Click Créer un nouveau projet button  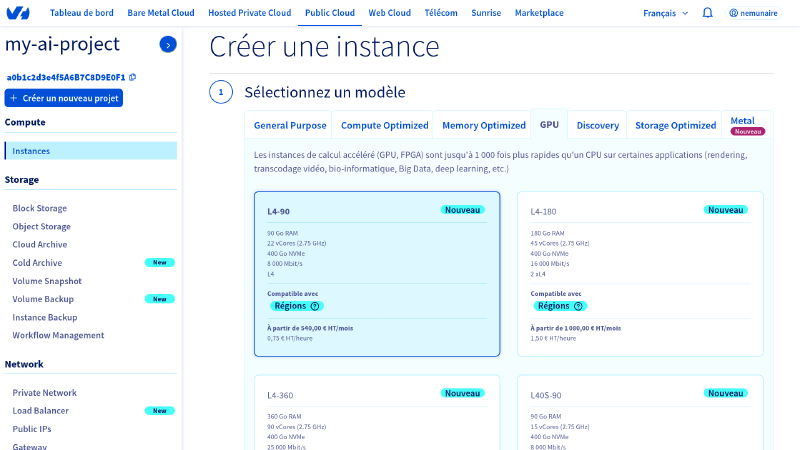(64, 98)
